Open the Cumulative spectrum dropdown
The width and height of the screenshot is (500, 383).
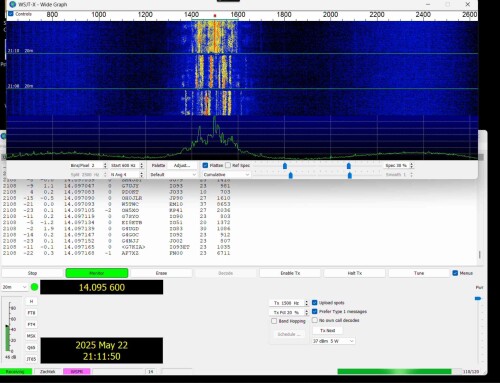226,175
